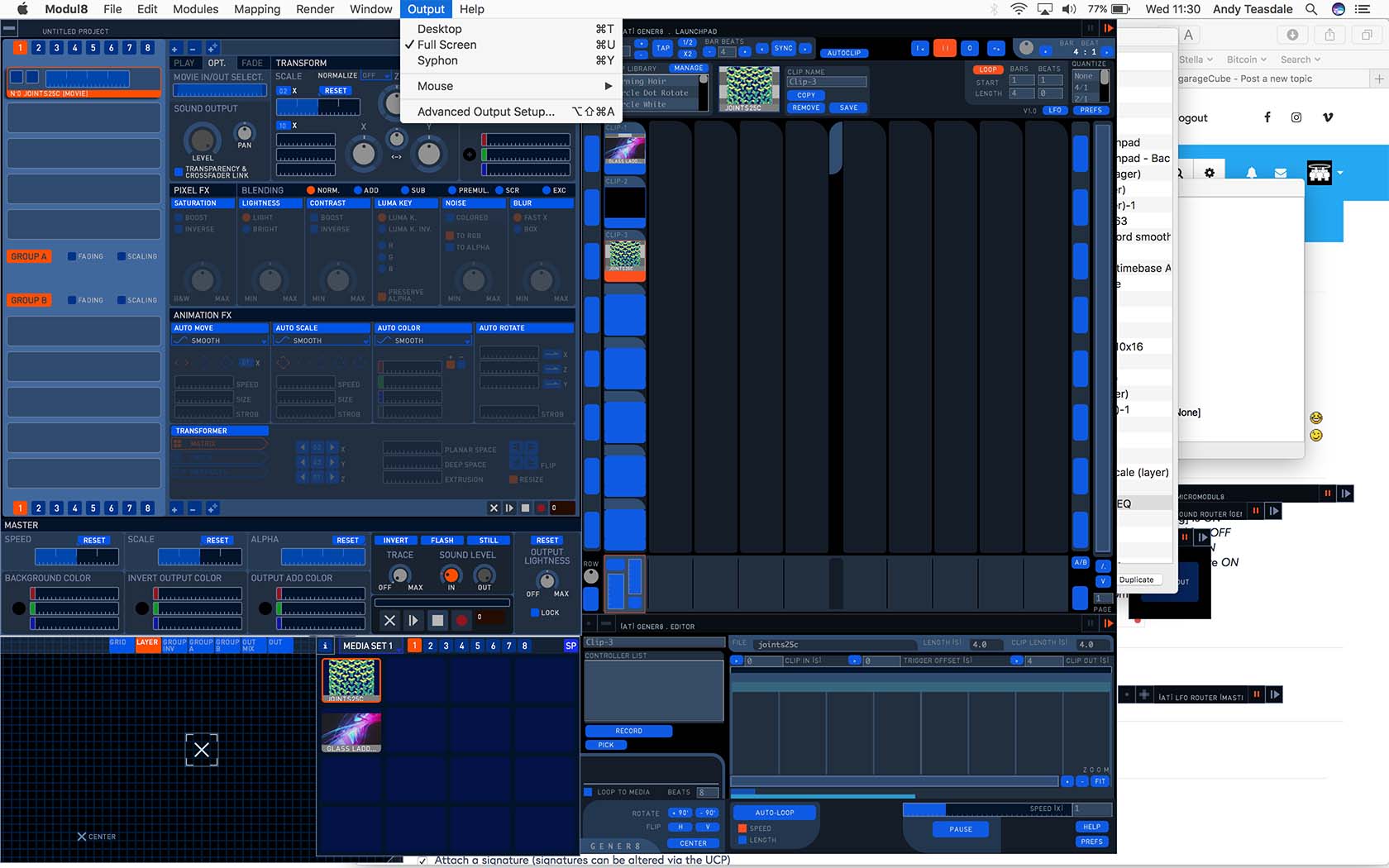Click master step-play transport icon
Image resolution: width=1389 pixels, height=868 pixels.
(x=413, y=620)
